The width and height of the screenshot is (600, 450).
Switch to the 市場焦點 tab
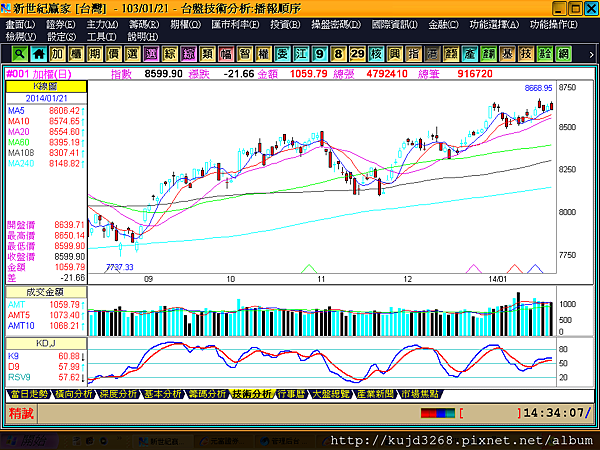[420, 394]
